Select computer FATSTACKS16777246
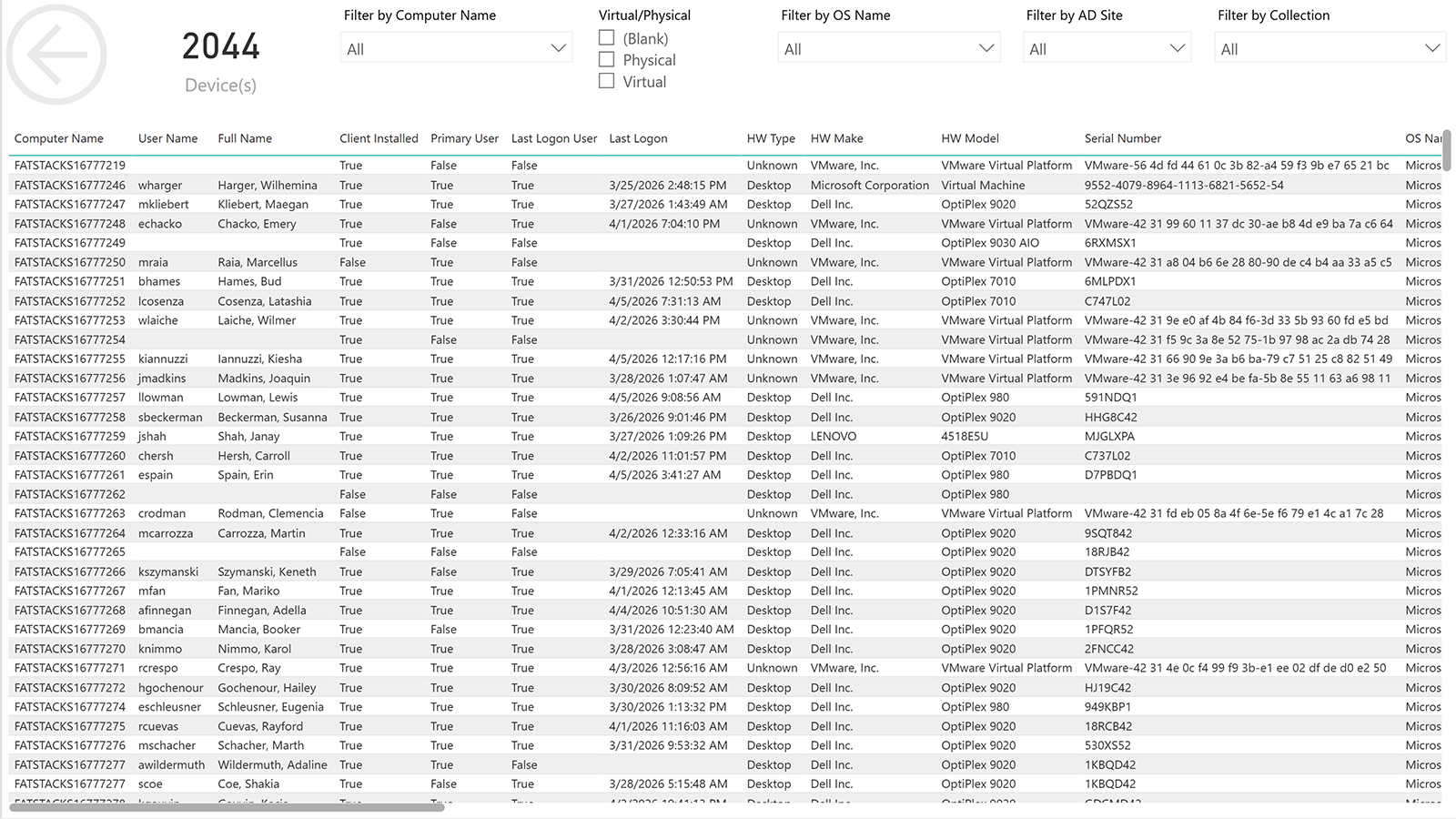This screenshot has width=1456, height=819. tap(70, 185)
